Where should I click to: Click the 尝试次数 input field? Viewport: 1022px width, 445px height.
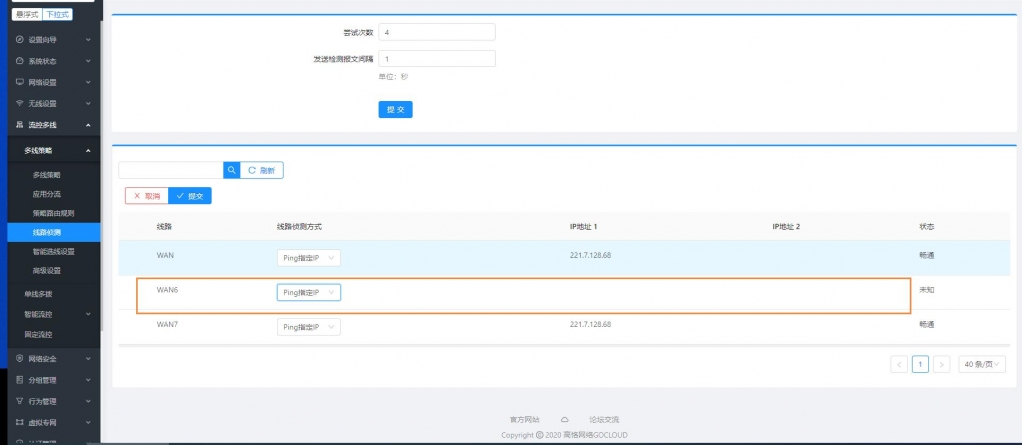[436, 32]
